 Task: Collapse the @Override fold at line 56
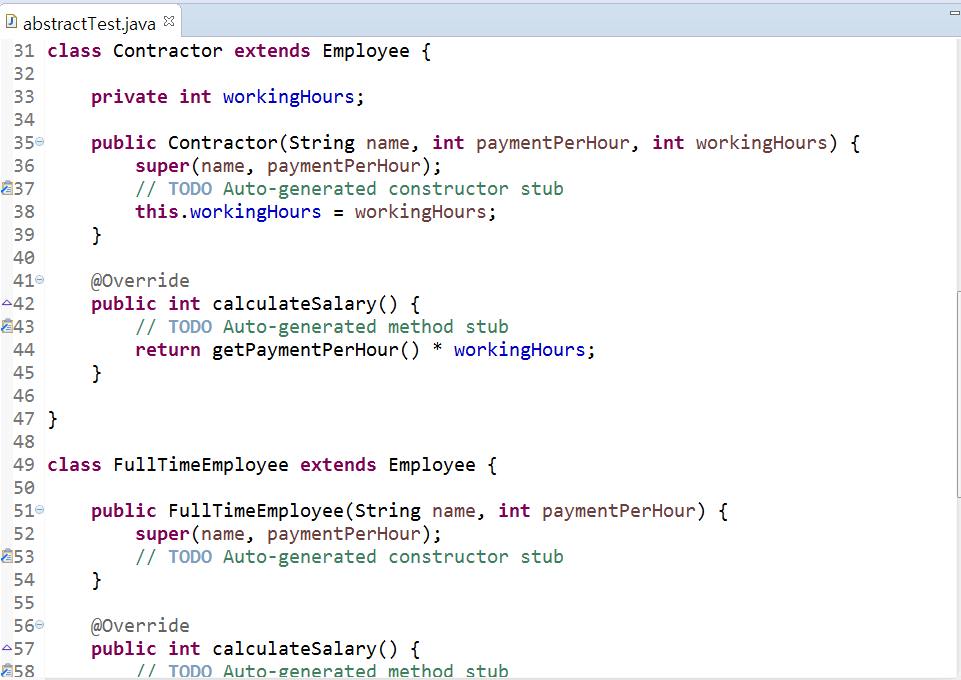click(40, 625)
